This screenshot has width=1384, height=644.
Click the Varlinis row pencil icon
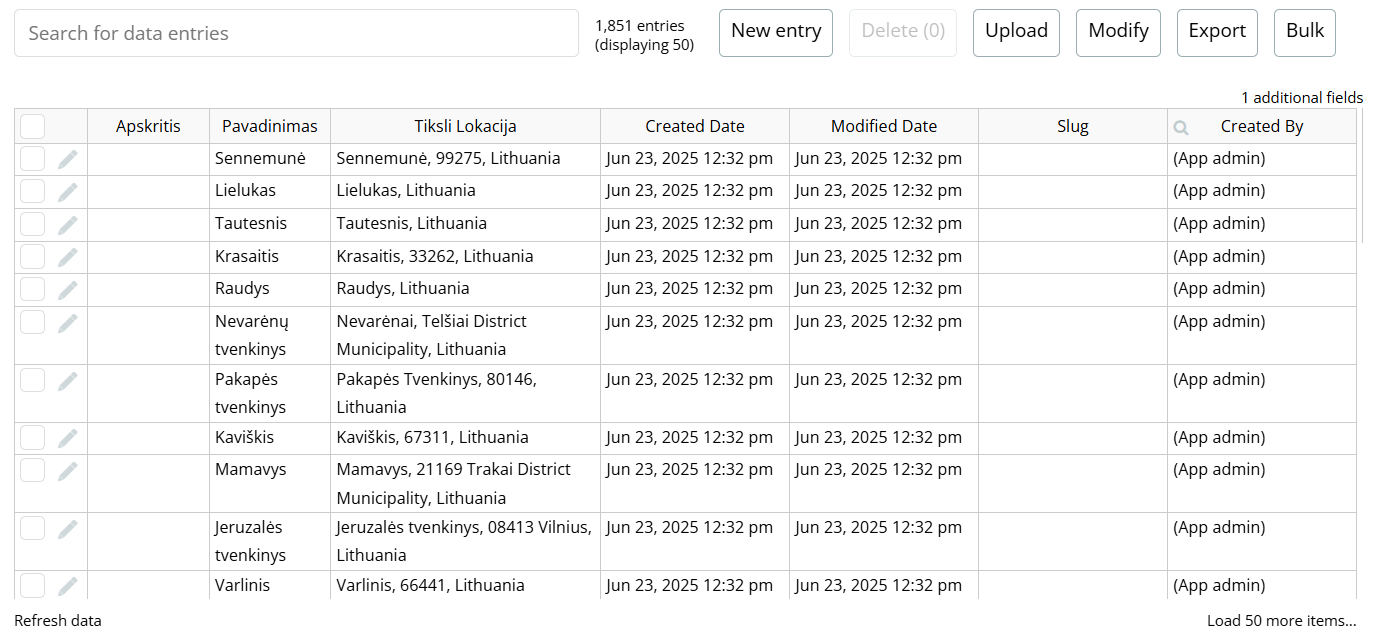[67, 587]
